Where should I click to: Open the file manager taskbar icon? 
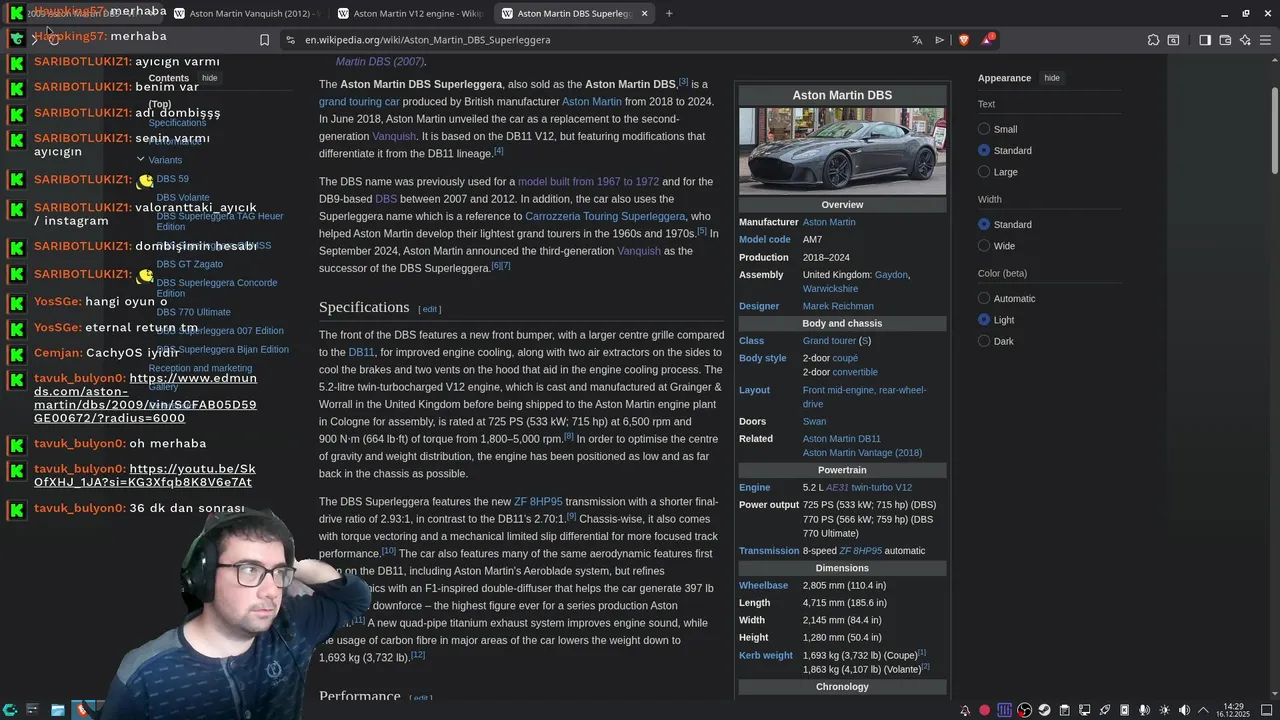[58, 710]
